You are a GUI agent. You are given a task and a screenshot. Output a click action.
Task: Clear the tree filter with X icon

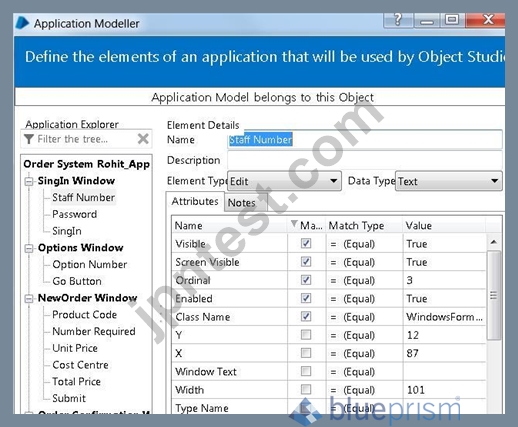pyautogui.click(x=143, y=138)
